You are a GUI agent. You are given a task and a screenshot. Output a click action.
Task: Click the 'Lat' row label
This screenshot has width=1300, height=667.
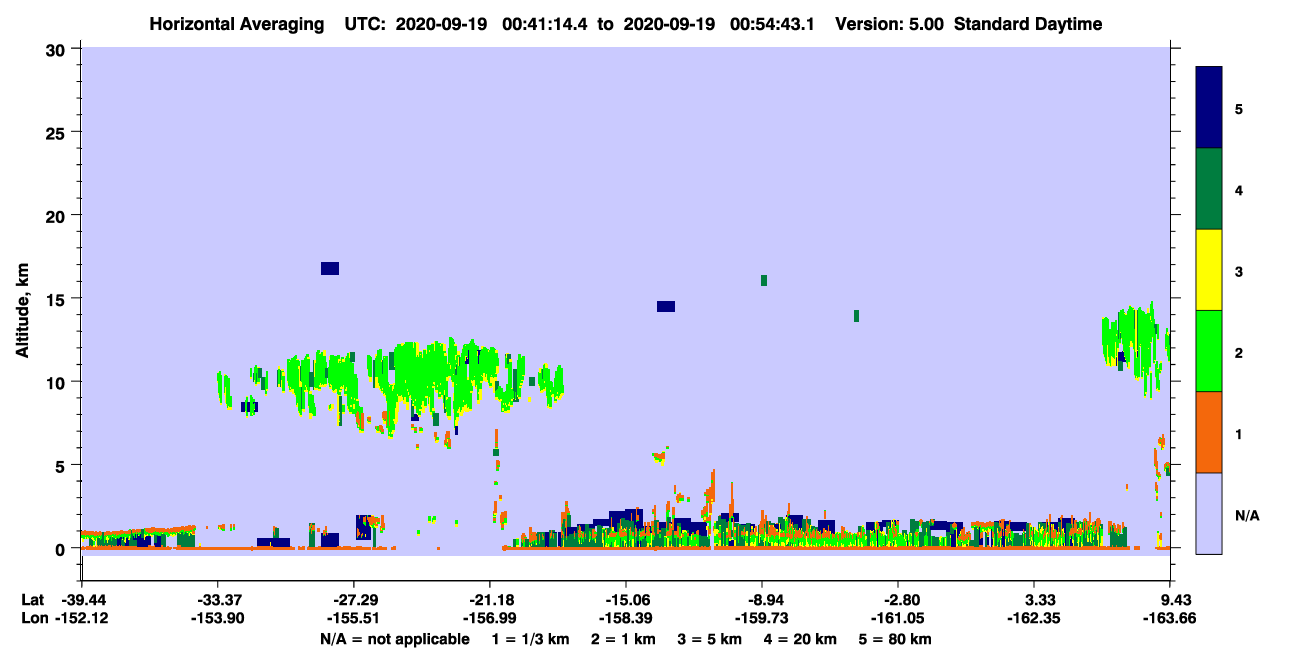click(32, 600)
